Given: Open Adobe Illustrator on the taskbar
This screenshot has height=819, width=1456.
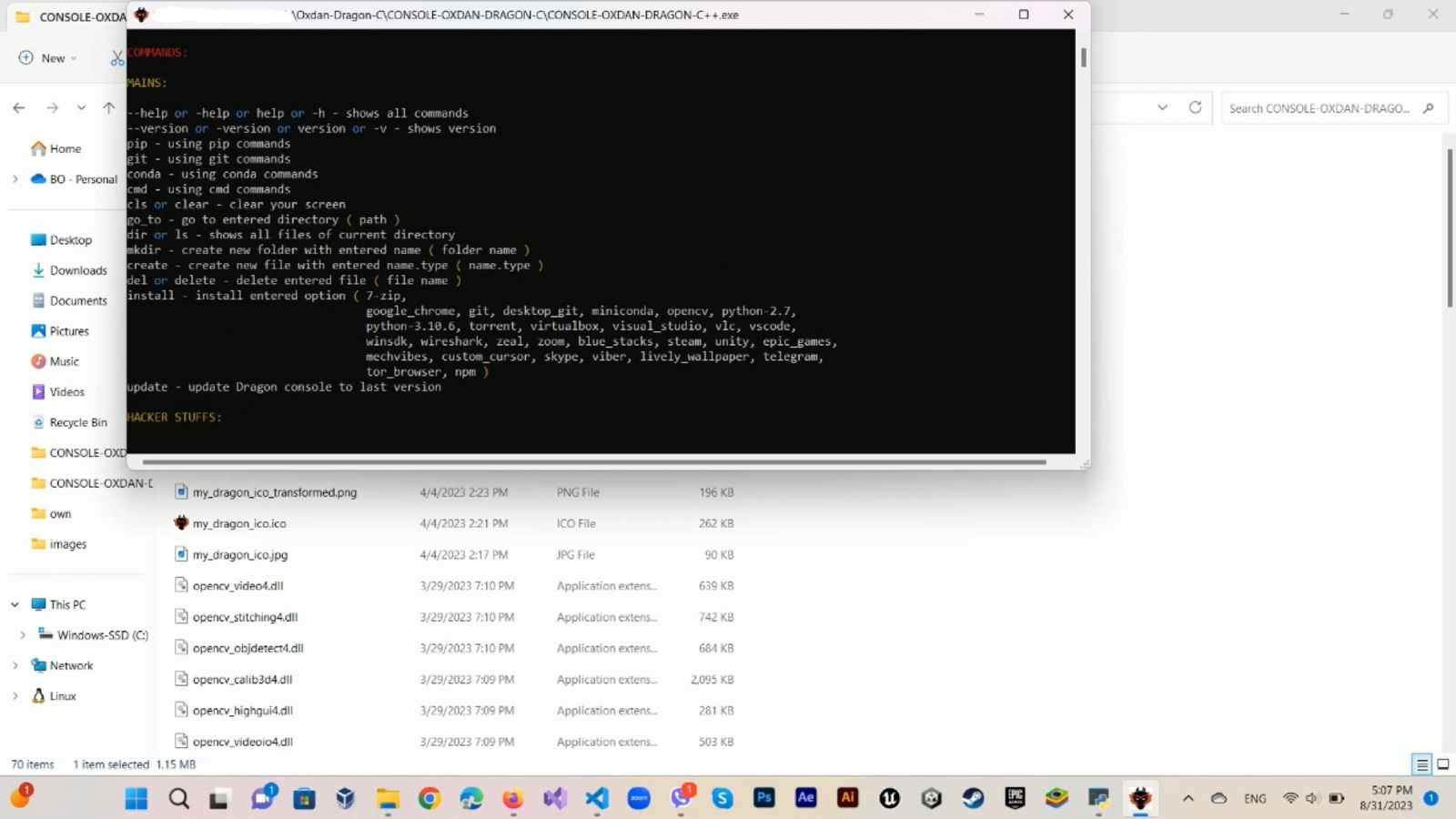Looking at the screenshot, I should click(x=846, y=798).
